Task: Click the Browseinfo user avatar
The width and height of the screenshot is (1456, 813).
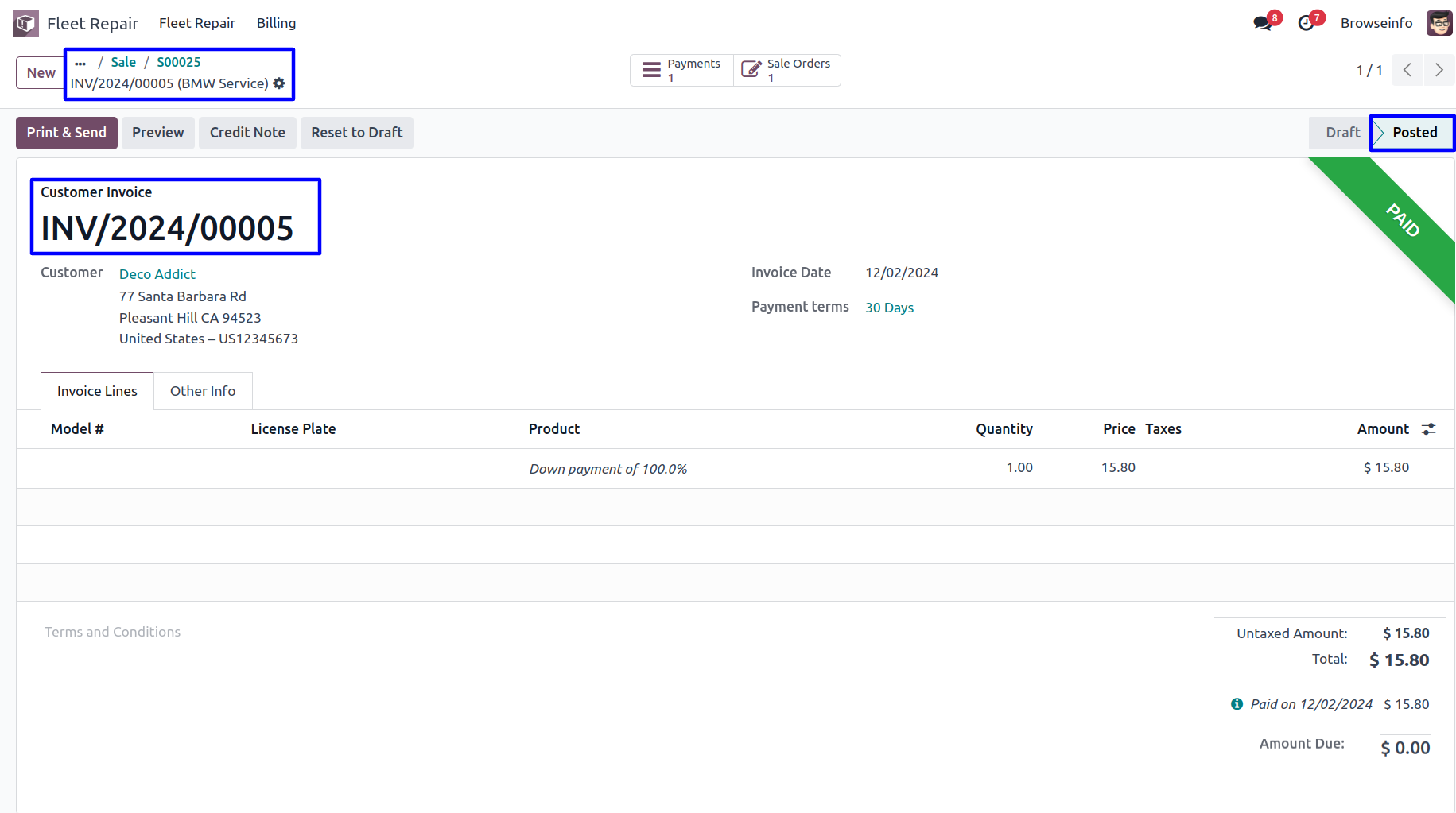Action: tap(1439, 23)
